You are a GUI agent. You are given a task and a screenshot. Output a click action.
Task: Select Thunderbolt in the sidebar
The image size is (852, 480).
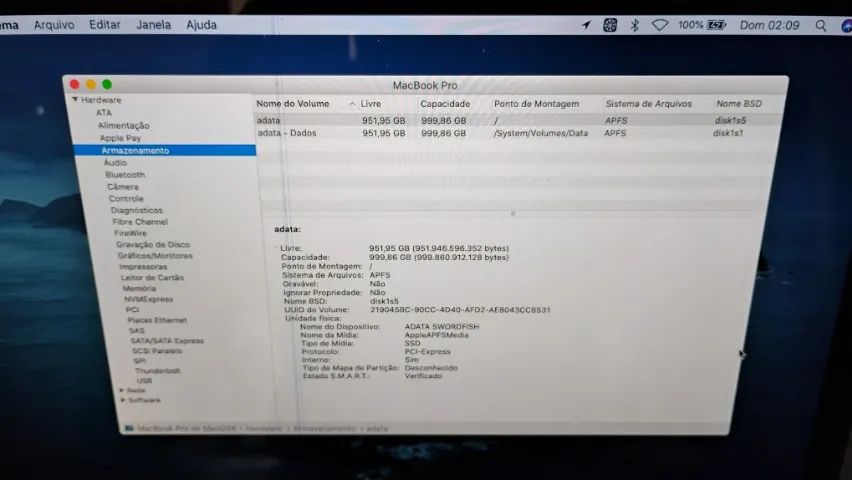tap(158, 371)
